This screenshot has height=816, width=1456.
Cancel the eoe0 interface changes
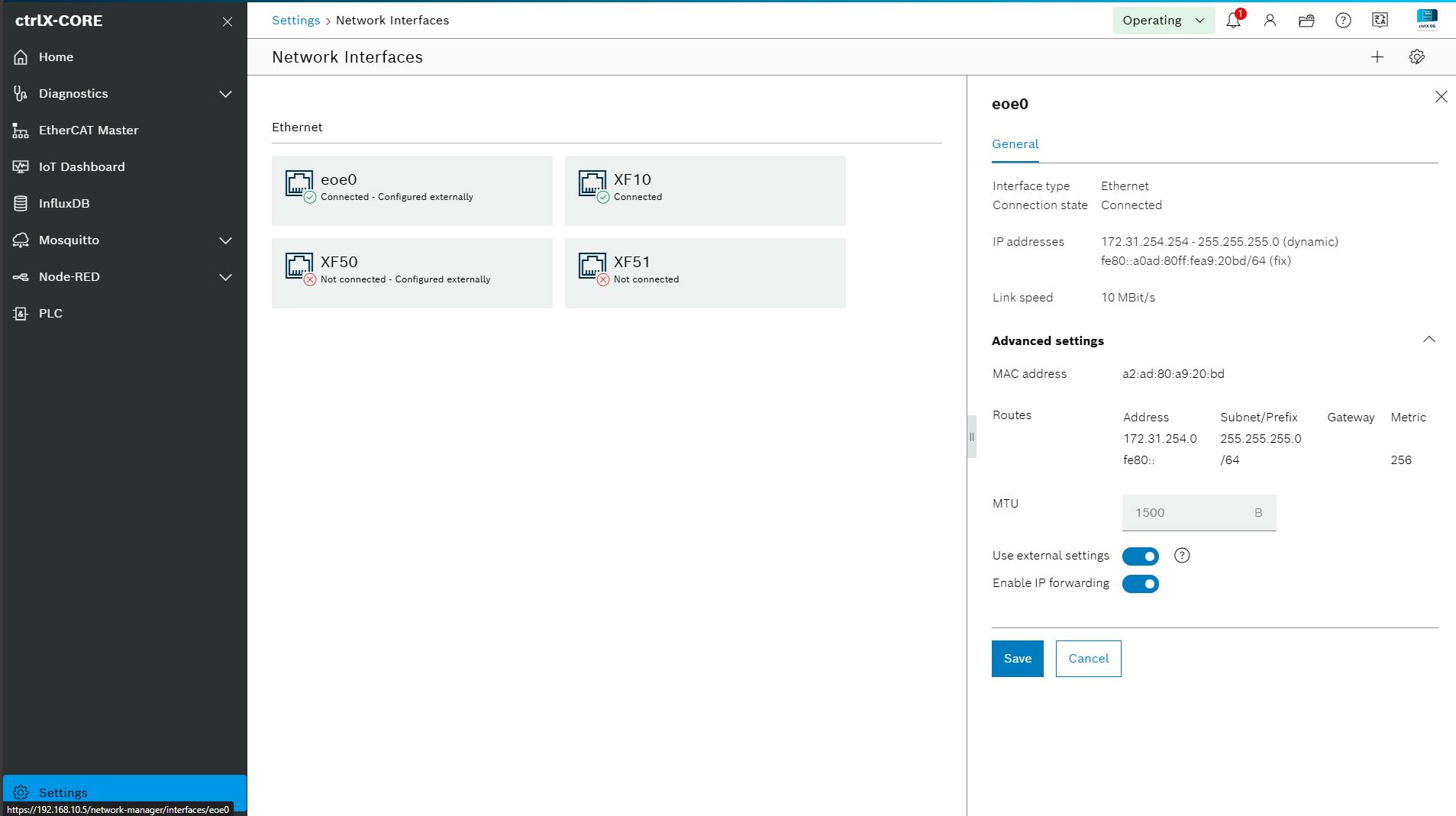[x=1088, y=659]
